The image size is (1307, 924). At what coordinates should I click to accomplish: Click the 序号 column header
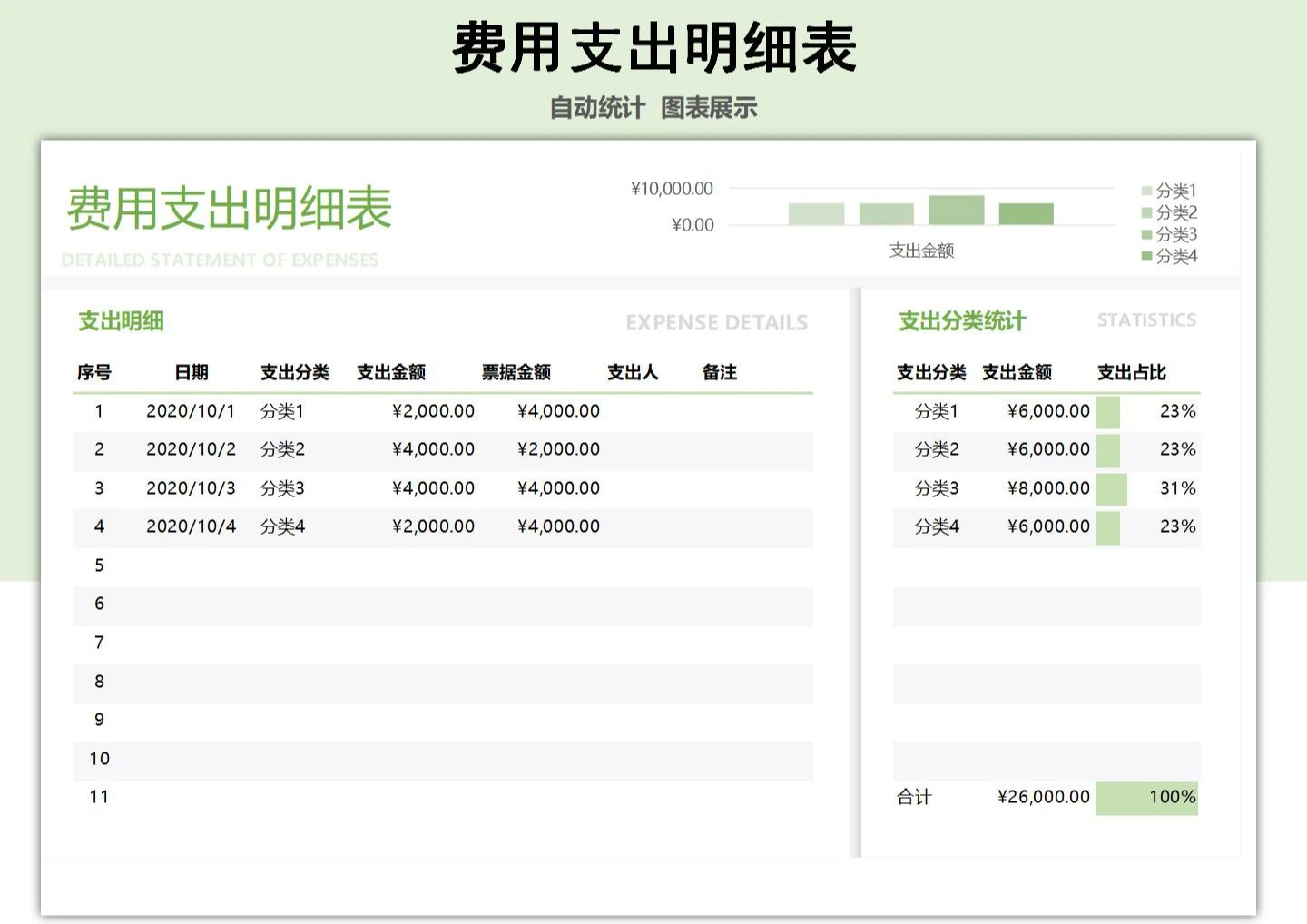[94, 372]
